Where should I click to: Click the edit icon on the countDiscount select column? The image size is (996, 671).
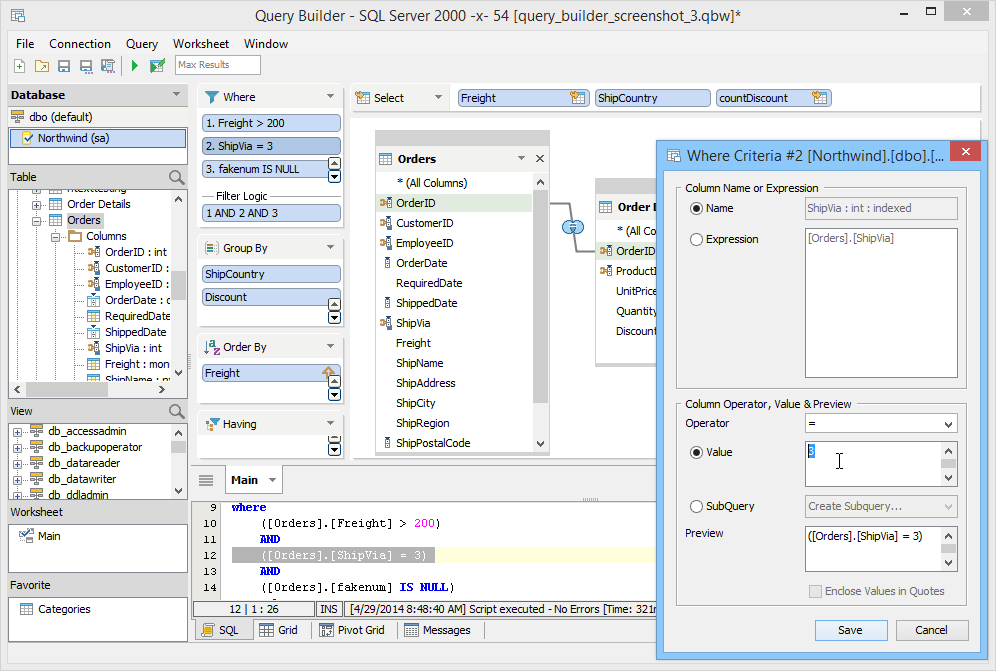[819, 97]
